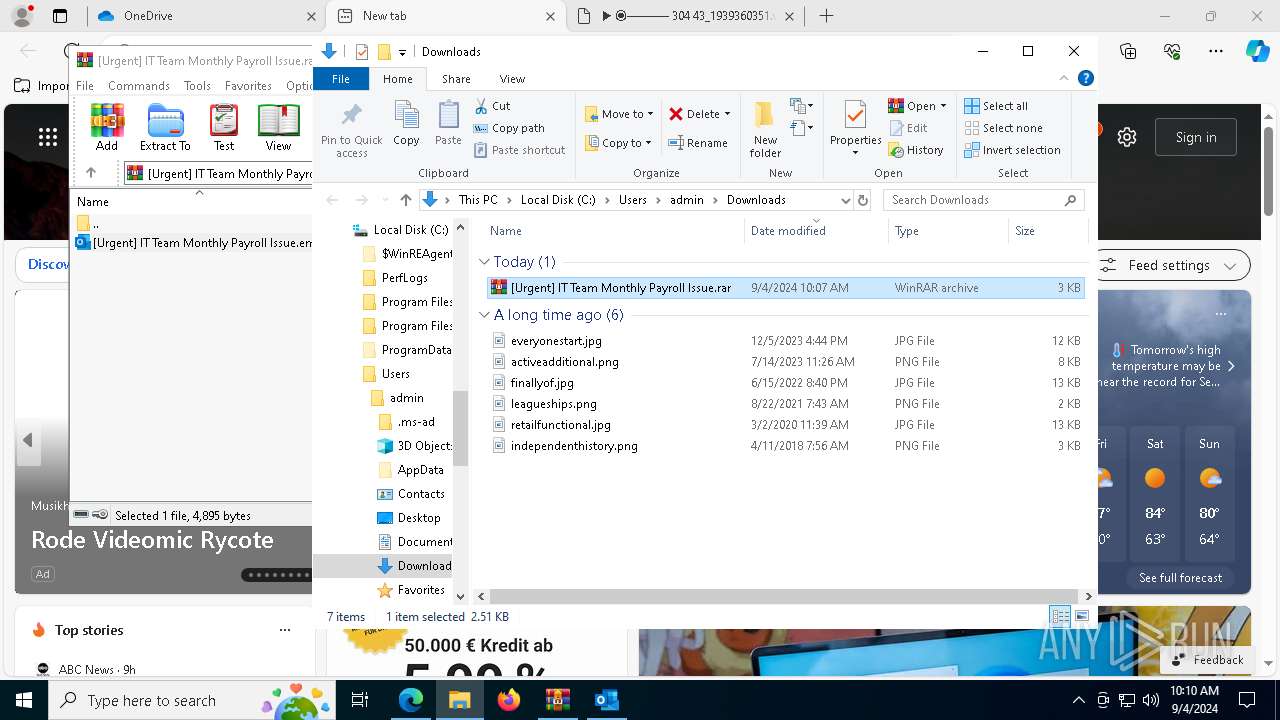Click the Copy ribbon button
Image resolution: width=1280 pixels, height=720 pixels.
click(x=406, y=124)
